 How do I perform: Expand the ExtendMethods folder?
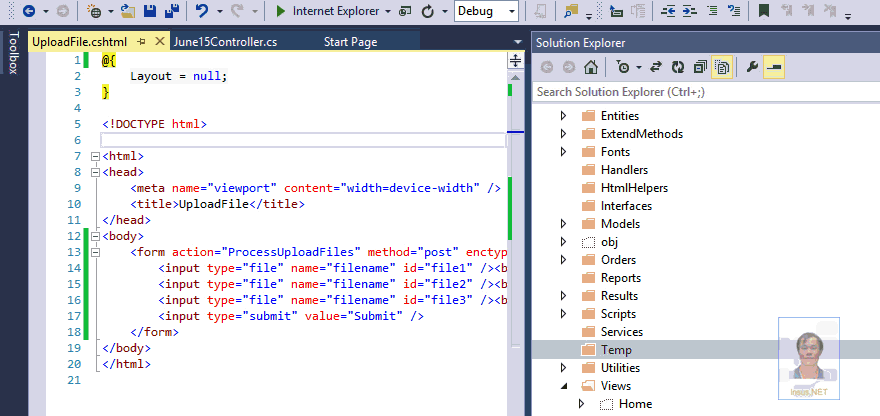click(563, 134)
